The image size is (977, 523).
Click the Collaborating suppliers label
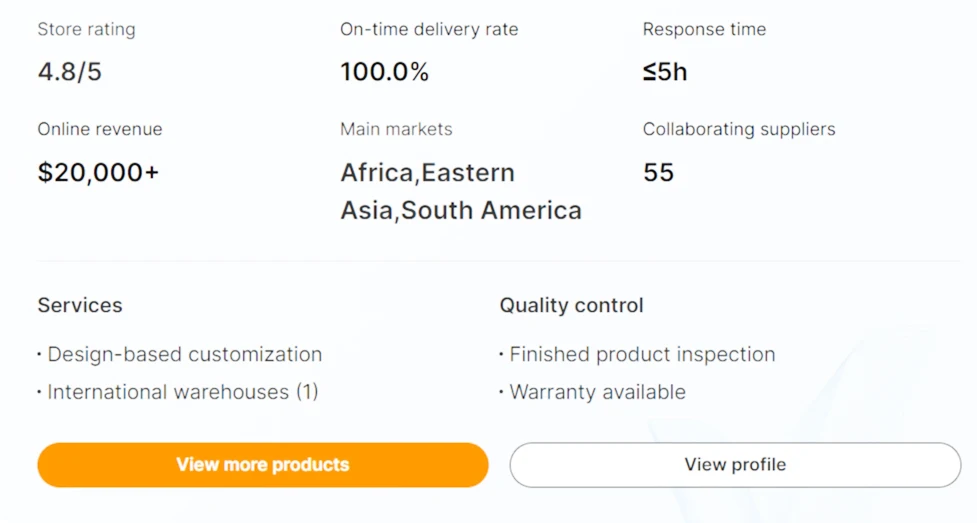pos(739,129)
